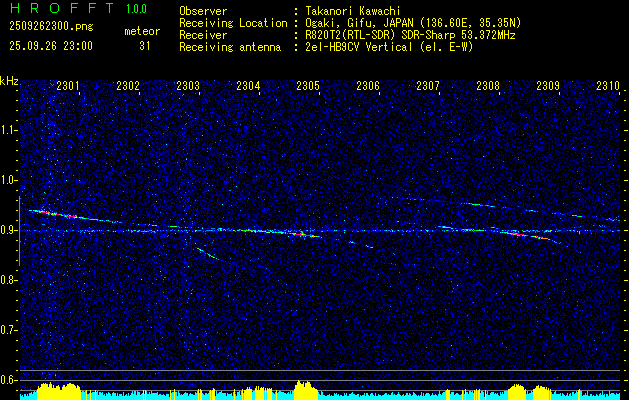Click the Receiving antenna field label
The width and height of the screenshot is (629, 400).
click(x=230, y=47)
